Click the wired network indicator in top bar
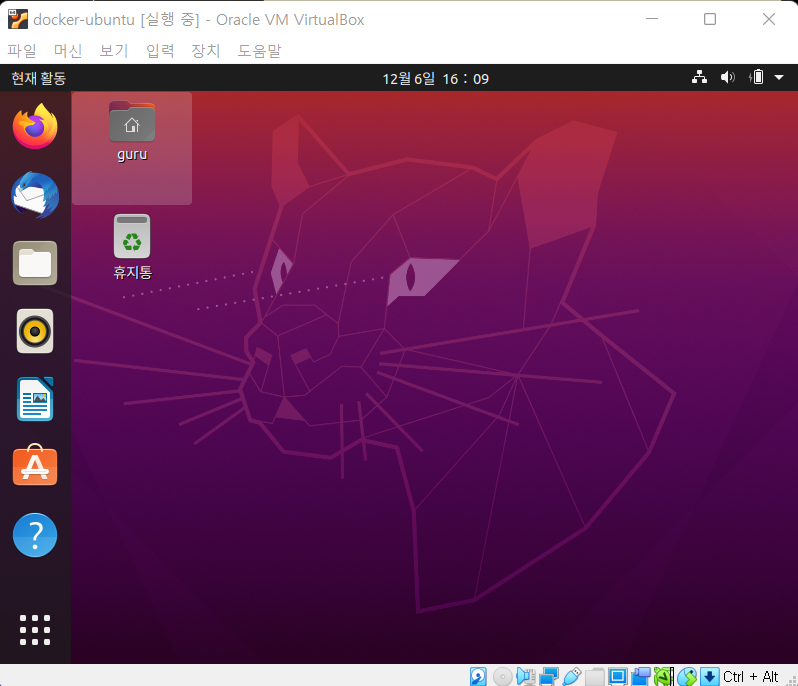Image resolution: width=798 pixels, height=686 pixels. [699, 77]
